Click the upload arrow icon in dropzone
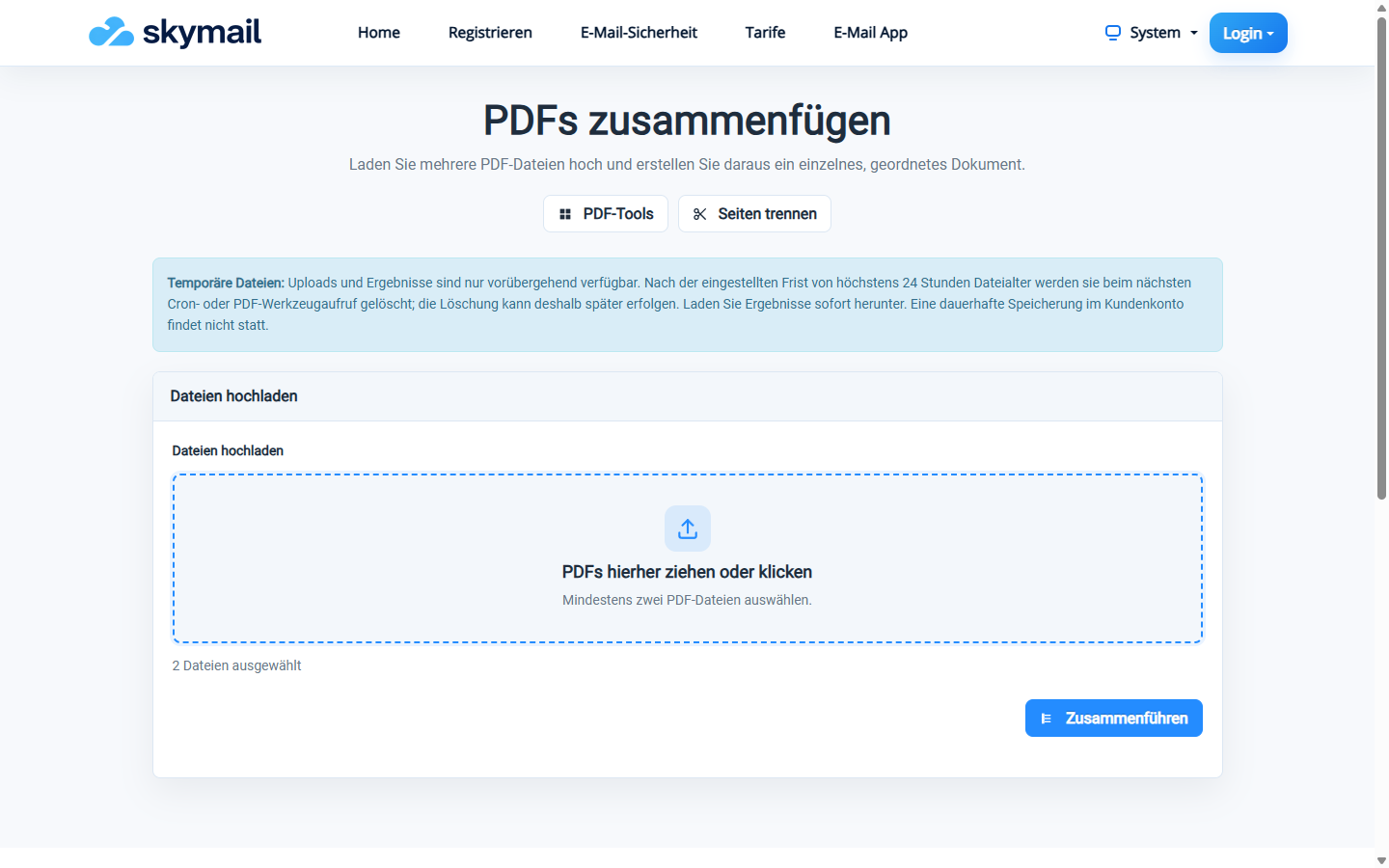1389x868 pixels. (688, 529)
